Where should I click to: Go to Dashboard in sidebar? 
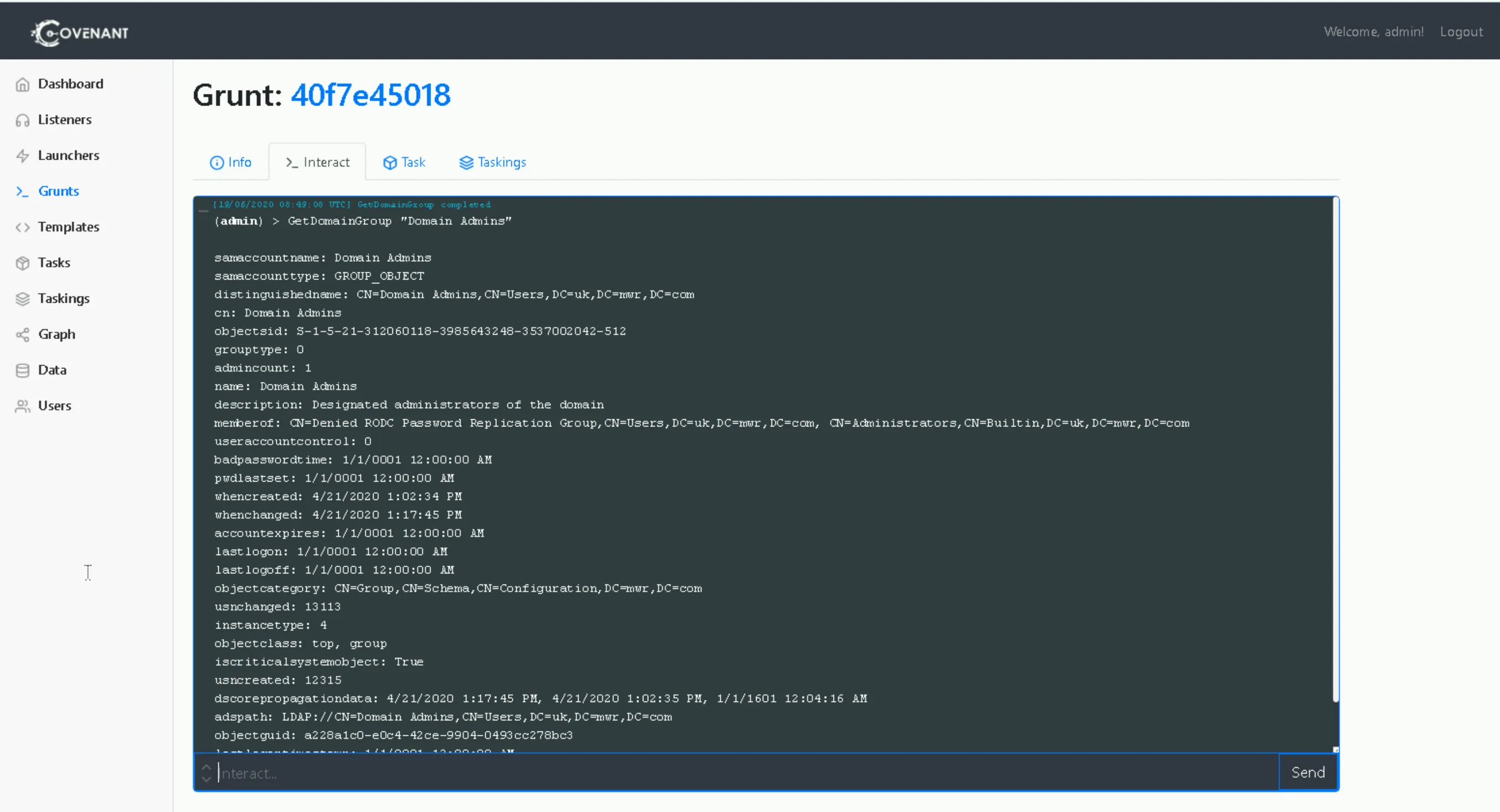pyautogui.click(x=70, y=84)
